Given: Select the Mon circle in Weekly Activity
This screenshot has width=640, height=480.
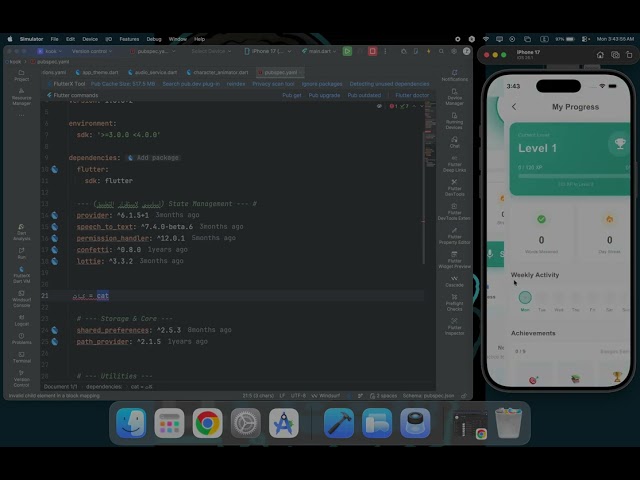Looking at the screenshot, I should point(525,297).
